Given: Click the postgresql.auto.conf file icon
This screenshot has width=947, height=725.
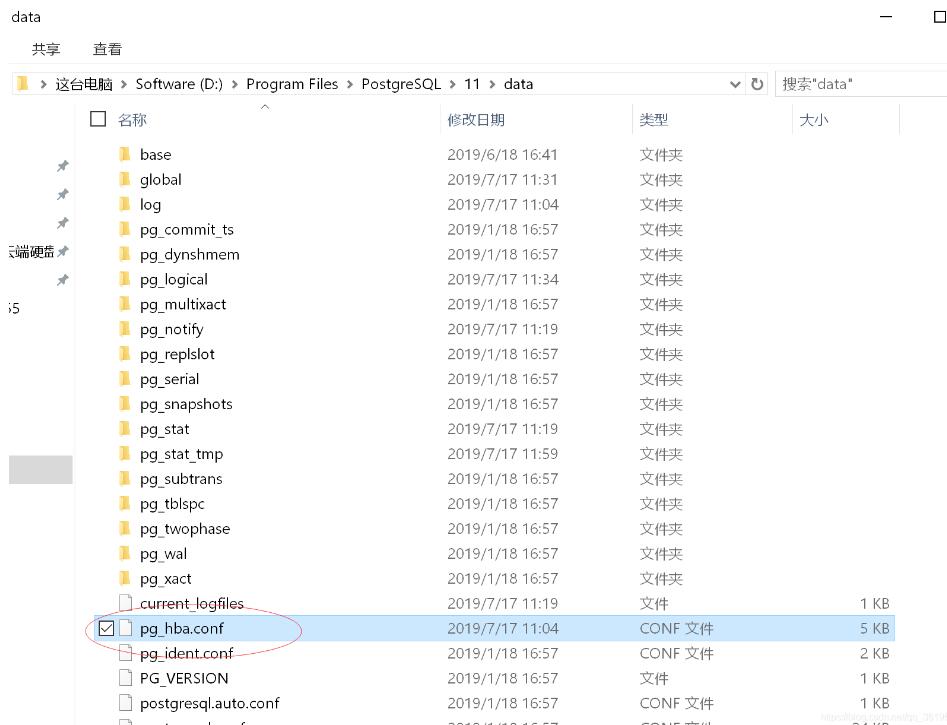Looking at the screenshot, I should 125,703.
